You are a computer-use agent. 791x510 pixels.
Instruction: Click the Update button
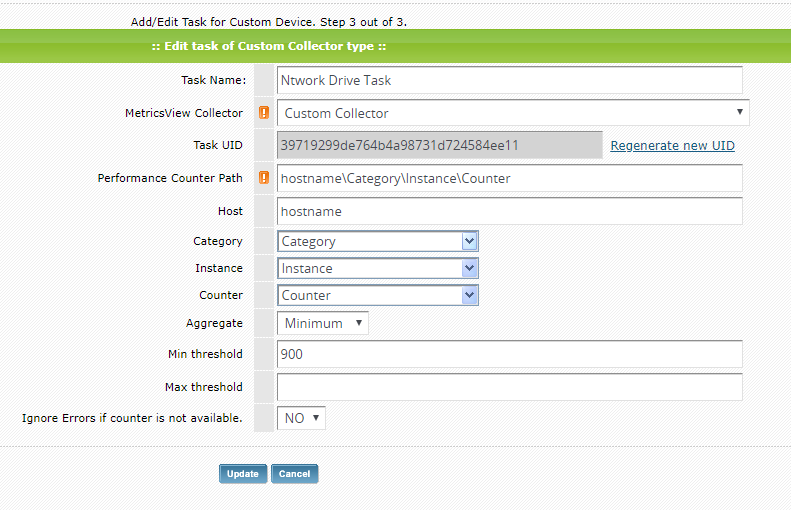click(x=243, y=474)
